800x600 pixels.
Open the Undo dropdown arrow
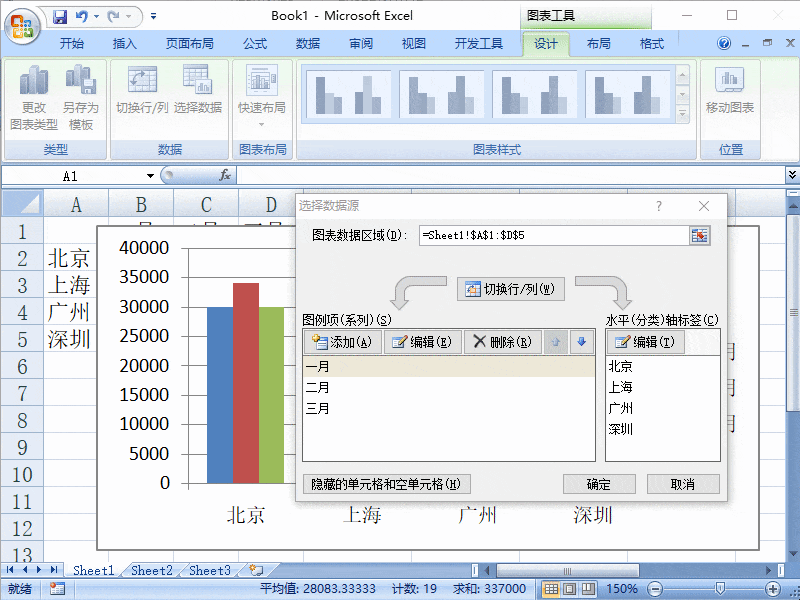pos(96,16)
